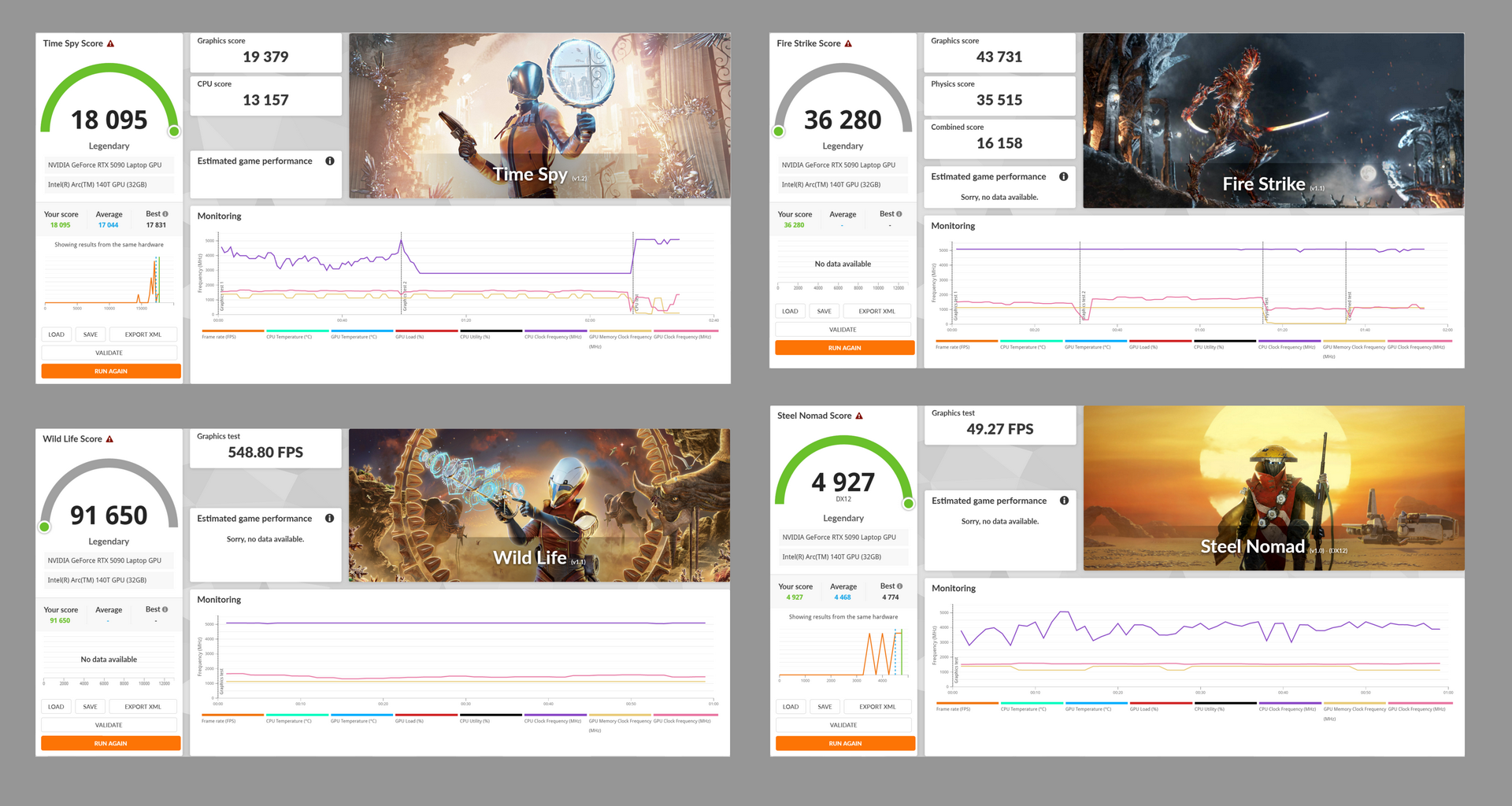Run the Steel Nomad benchmark again
The image size is (1512, 806).
pos(846,744)
